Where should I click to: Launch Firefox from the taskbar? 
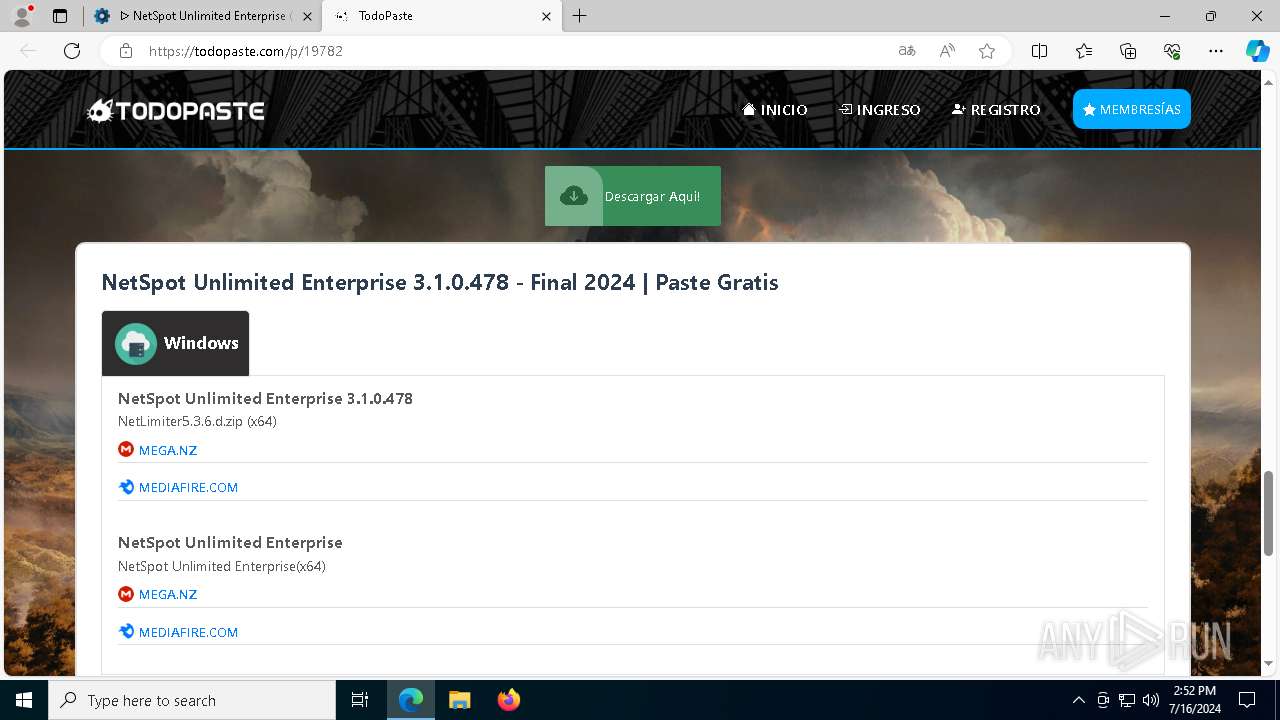[x=509, y=700]
